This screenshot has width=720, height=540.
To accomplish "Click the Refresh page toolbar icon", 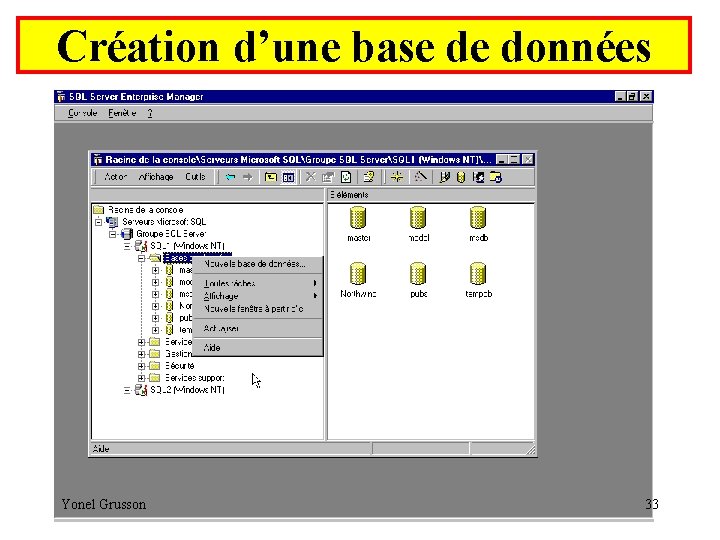I will [346, 177].
